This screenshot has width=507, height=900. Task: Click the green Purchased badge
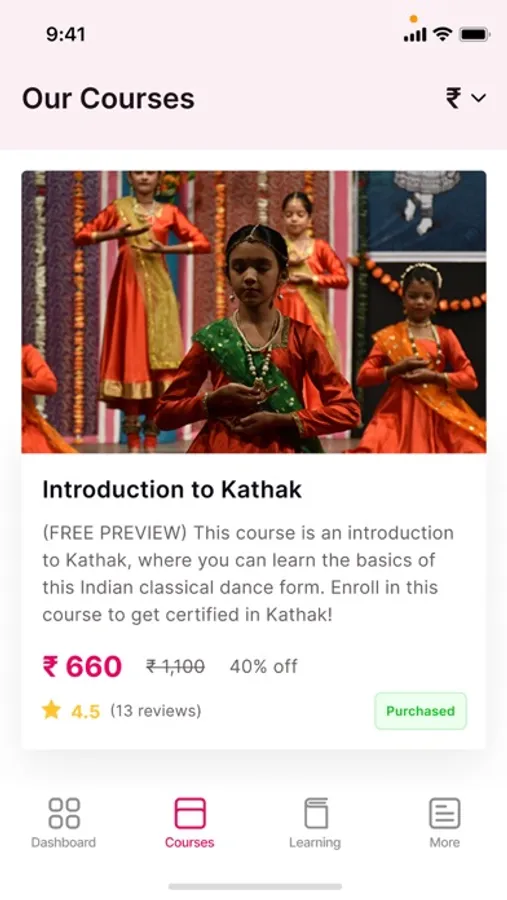[421, 711]
